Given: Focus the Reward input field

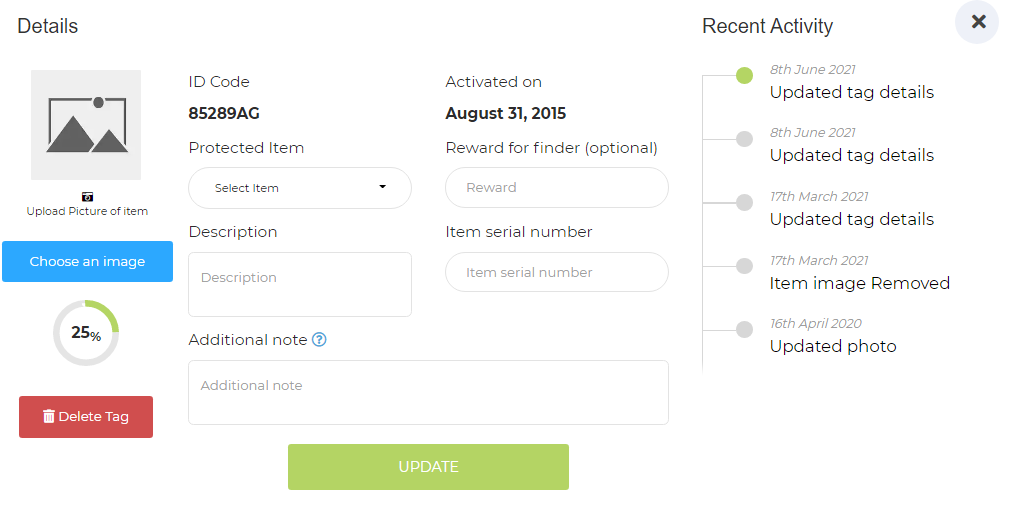Looking at the screenshot, I should (x=556, y=188).
